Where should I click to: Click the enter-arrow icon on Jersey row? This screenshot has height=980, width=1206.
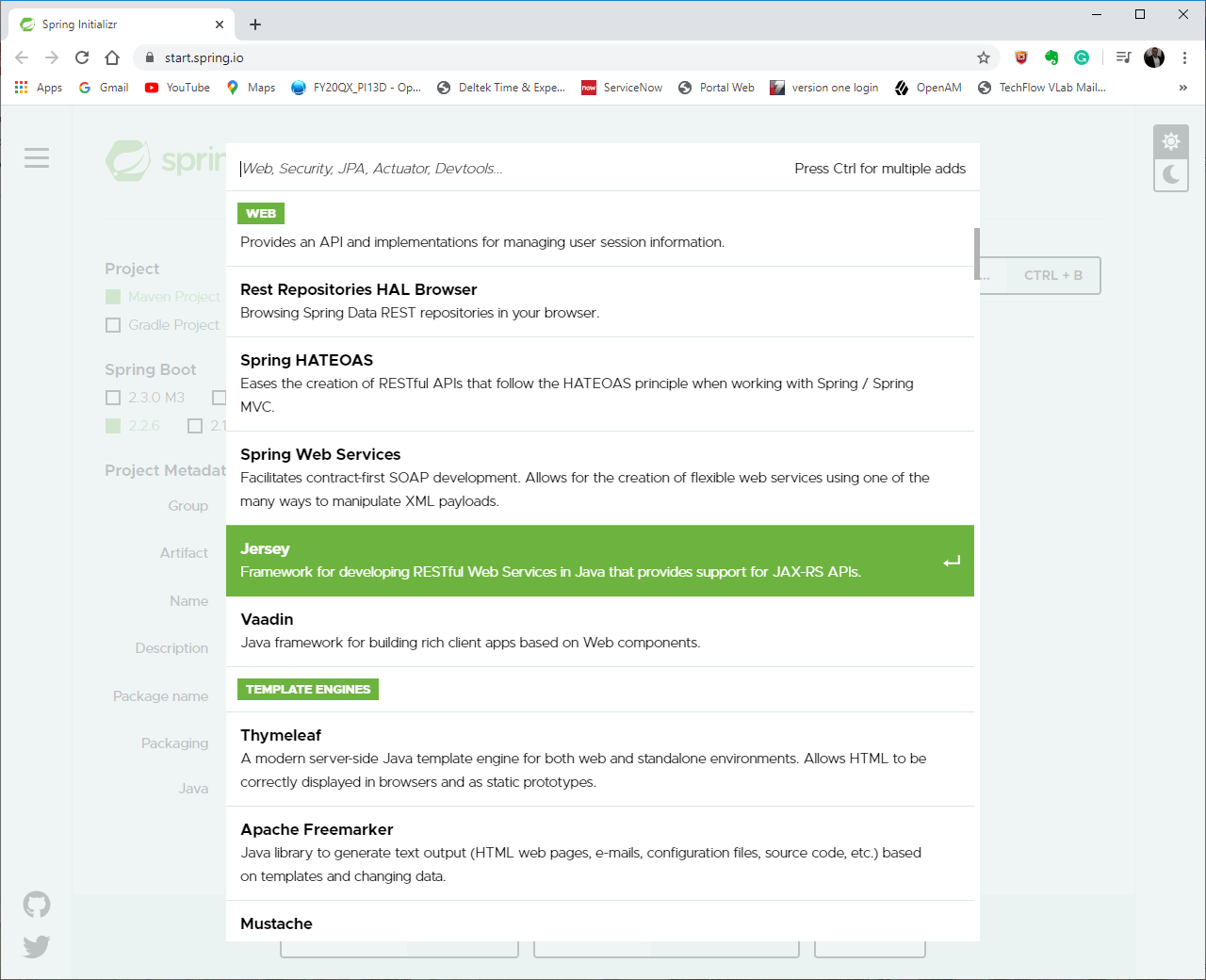(952, 562)
